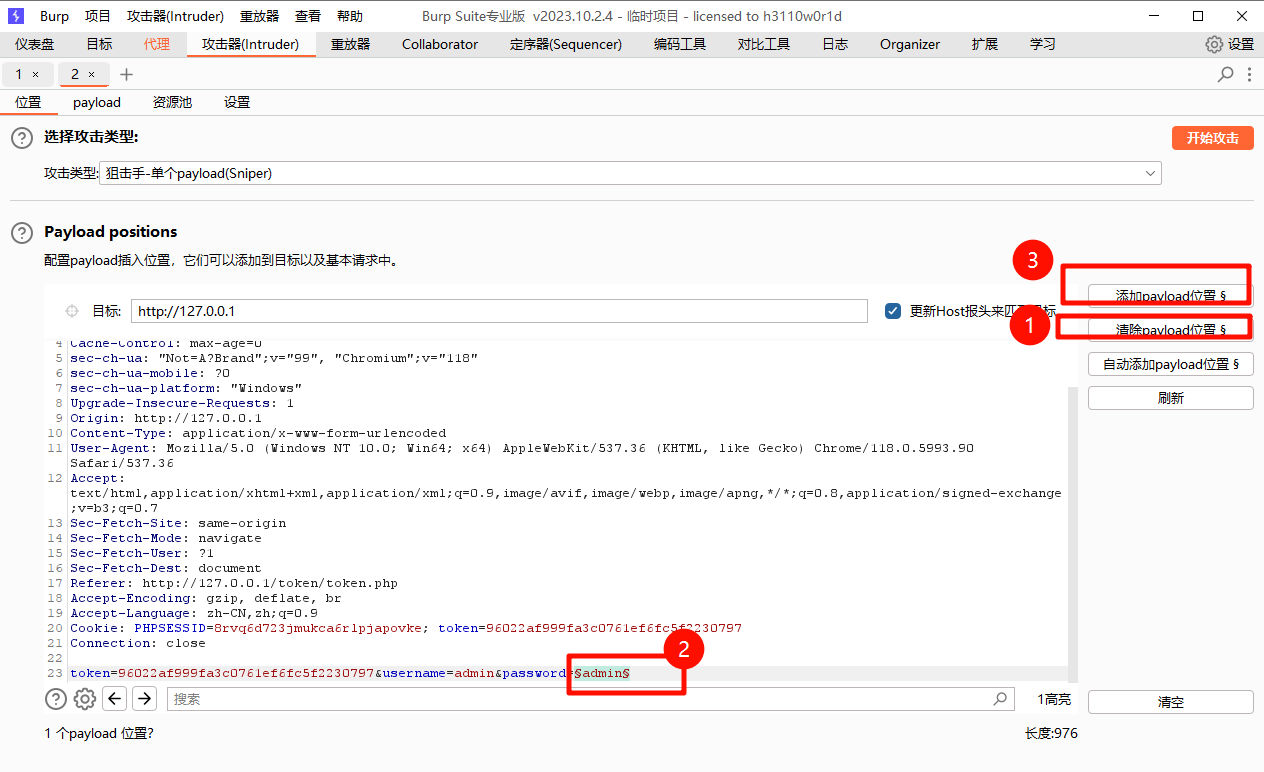The width and height of the screenshot is (1264, 772).
Task: Switch to the 代理 tab
Action: pyautogui.click(x=157, y=44)
